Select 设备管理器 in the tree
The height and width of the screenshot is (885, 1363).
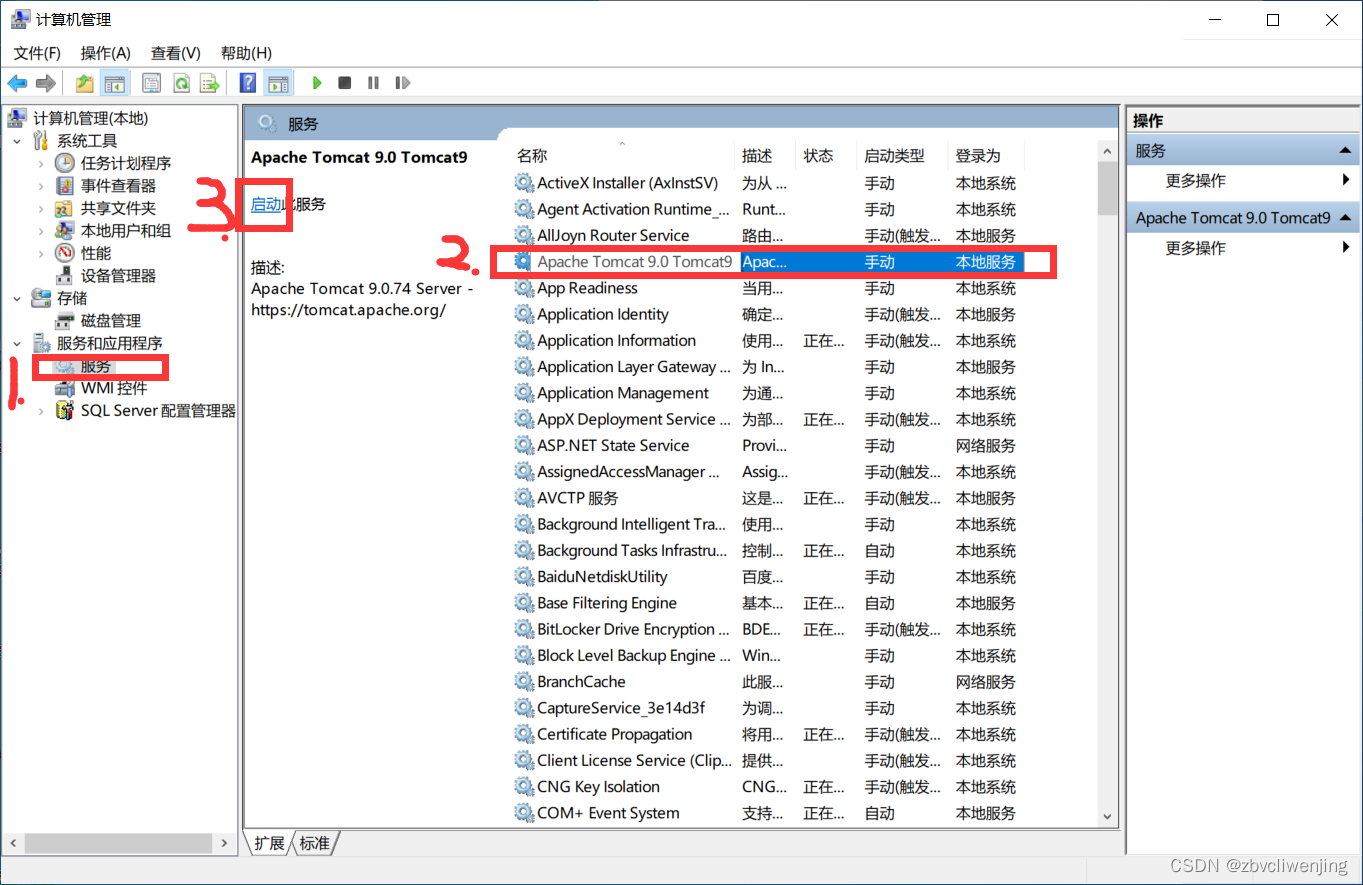coord(118,276)
